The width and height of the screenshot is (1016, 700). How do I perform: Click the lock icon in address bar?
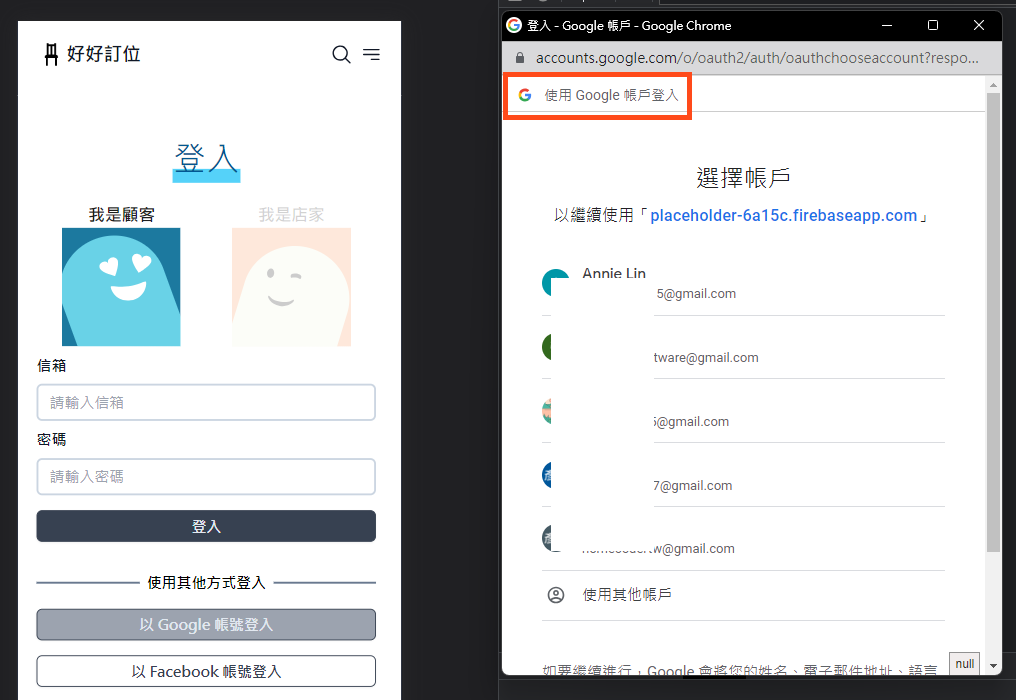click(520, 58)
